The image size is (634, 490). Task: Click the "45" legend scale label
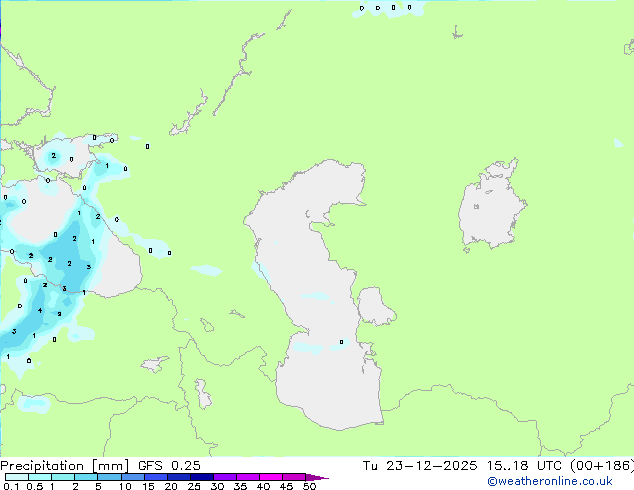(x=286, y=486)
